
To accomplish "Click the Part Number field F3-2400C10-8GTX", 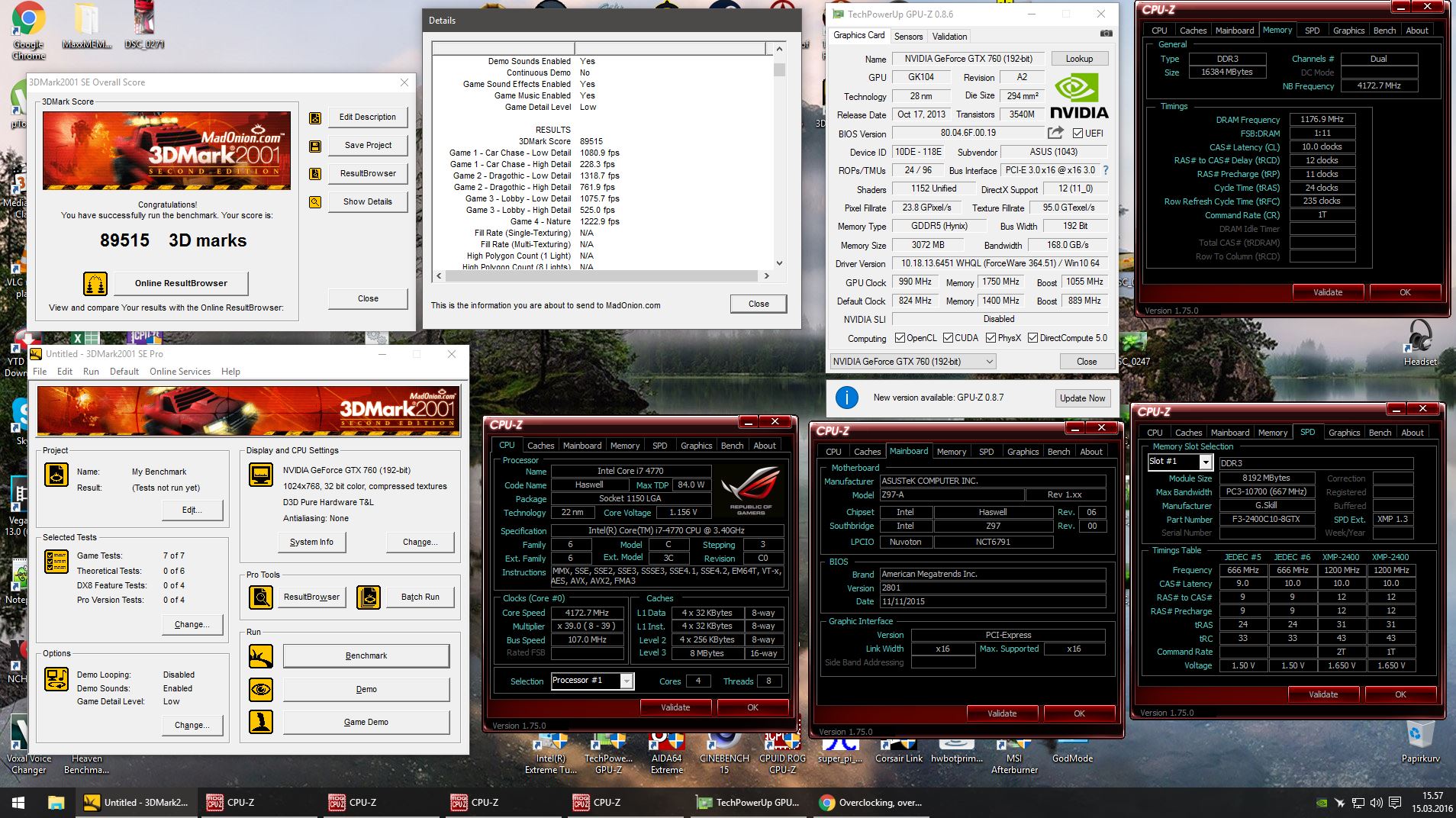I will (1266, 519).
